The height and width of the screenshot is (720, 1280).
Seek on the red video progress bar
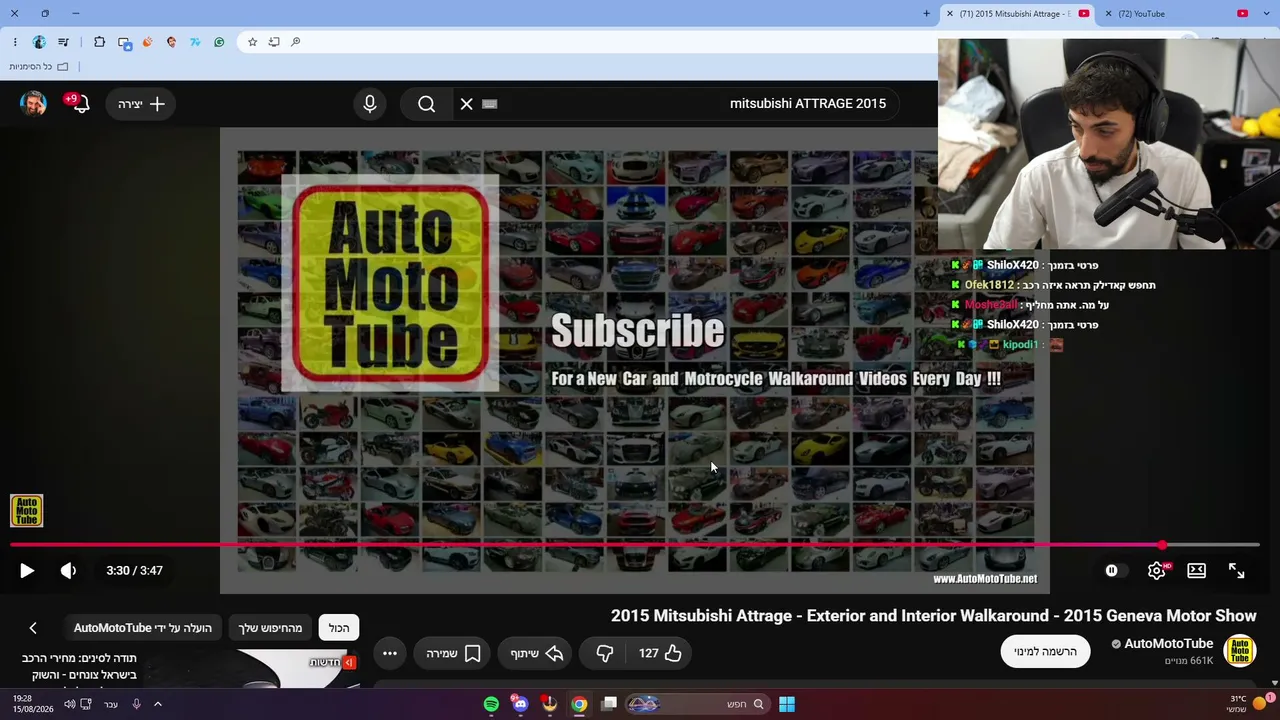635,545
